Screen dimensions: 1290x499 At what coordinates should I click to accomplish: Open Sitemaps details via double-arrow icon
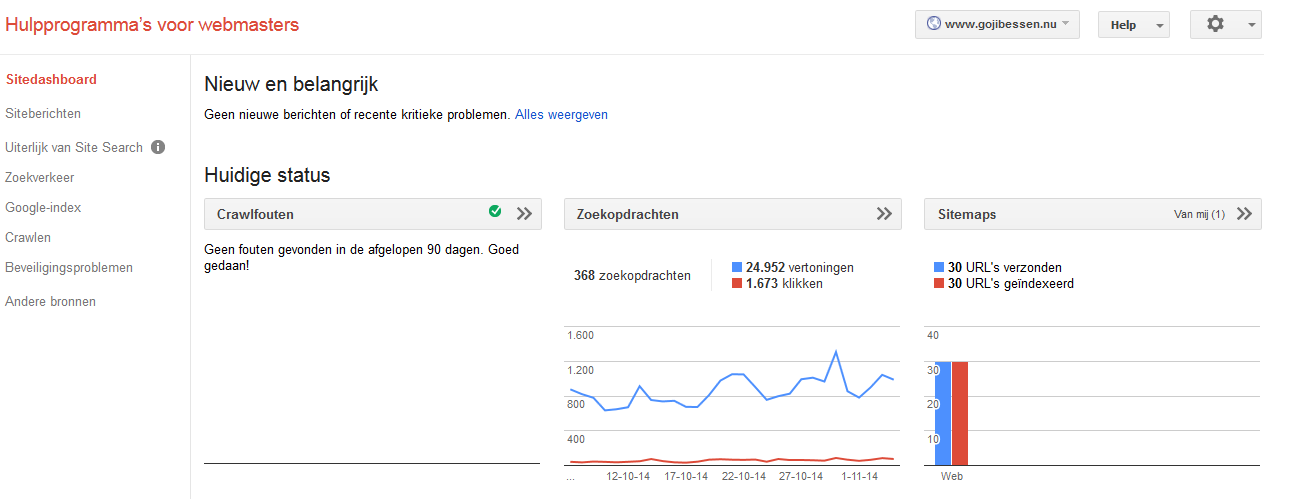click(x=1244, y=214)
